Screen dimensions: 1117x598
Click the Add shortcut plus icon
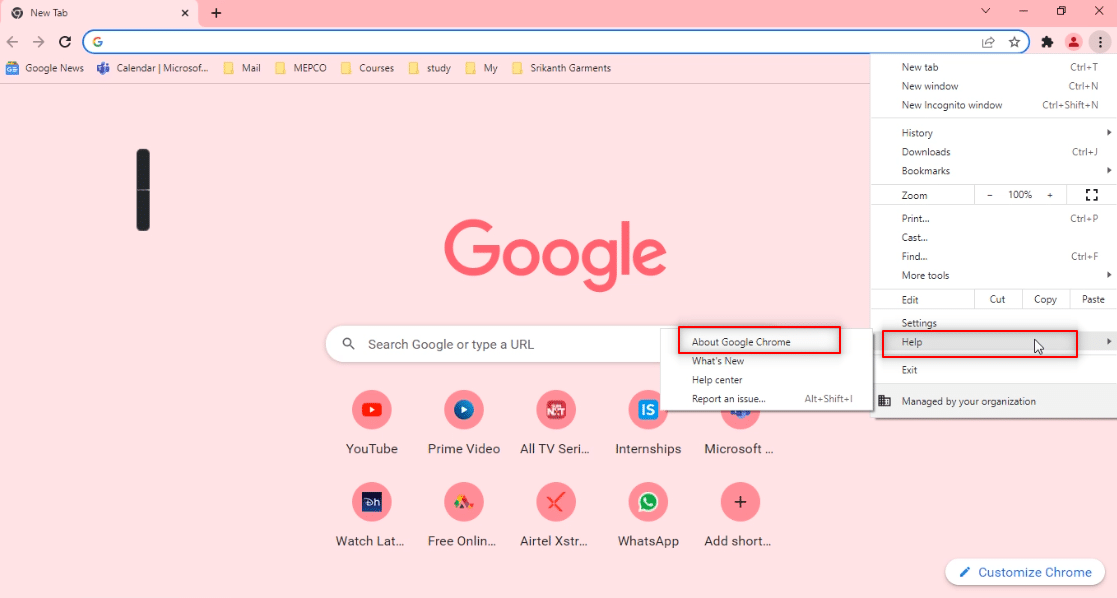click(x=740, y=502)
